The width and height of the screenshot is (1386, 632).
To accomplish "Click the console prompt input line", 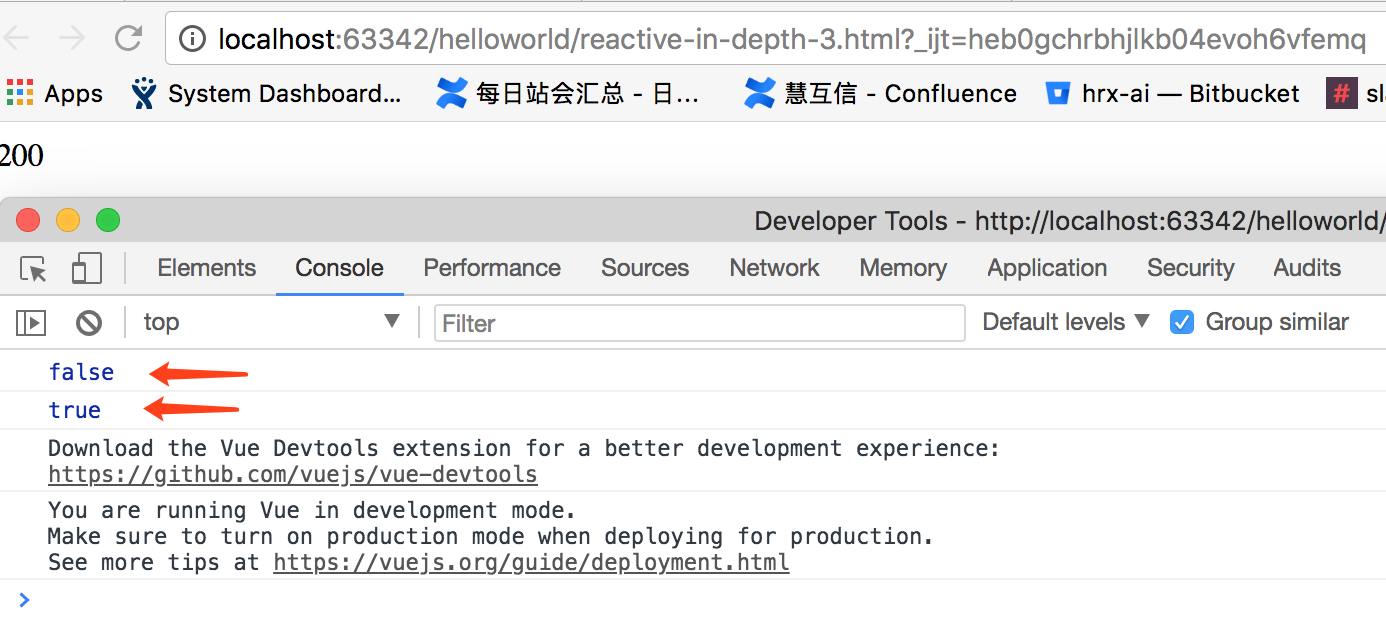I will click(x=600, y=600).
